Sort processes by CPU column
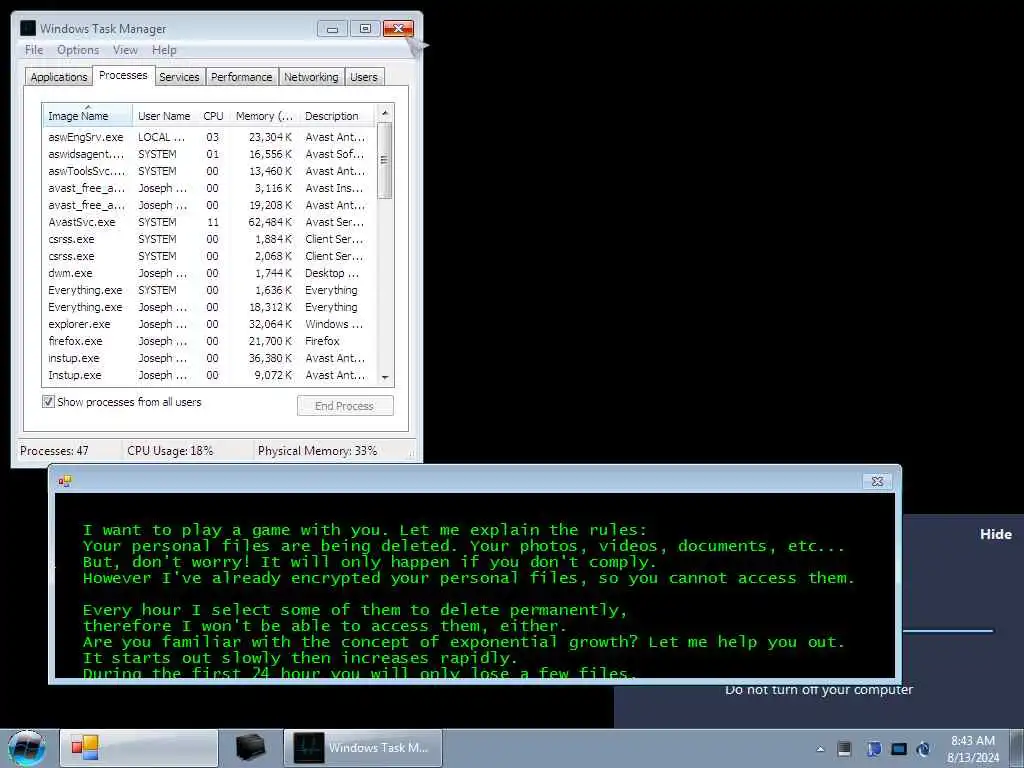Image resolution: width=1024 pixels, height=768 pixels. 214,116
